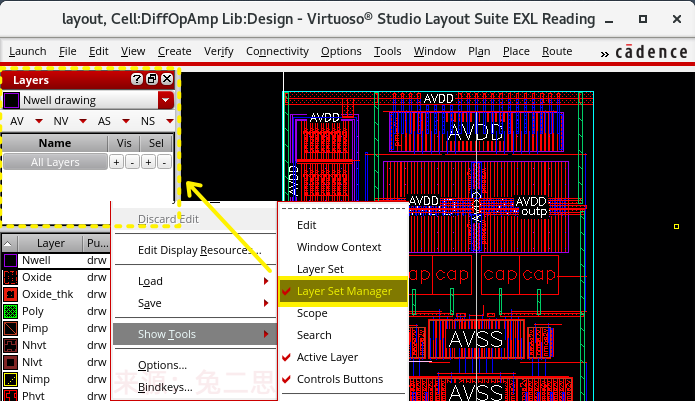The height and width of the screenshot is (401, 695).
Task: Uncheck Layer Set Manager
Action: coord(343,291)
